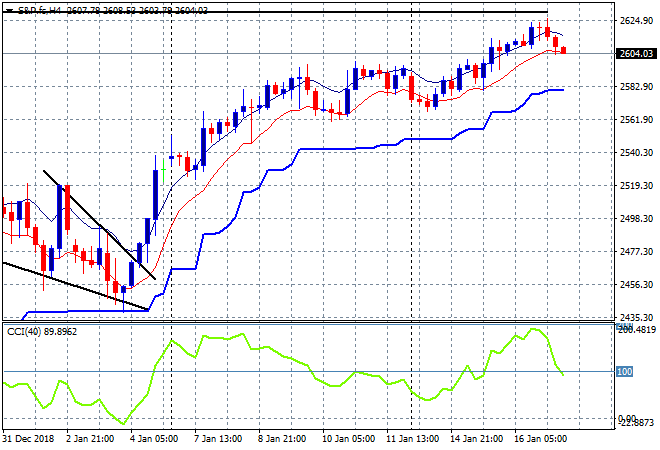
Task: Click the 16 Jan 05:00 time label
Action: (540, 439)
